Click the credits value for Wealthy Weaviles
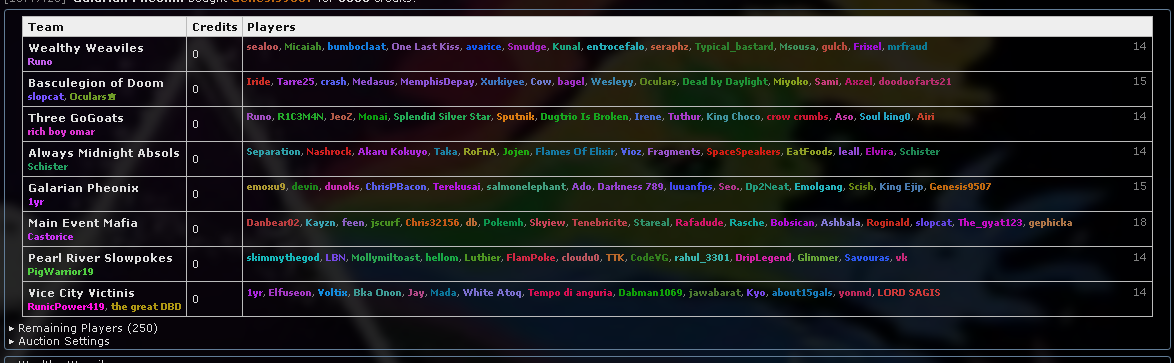 [x=195, y=54]
